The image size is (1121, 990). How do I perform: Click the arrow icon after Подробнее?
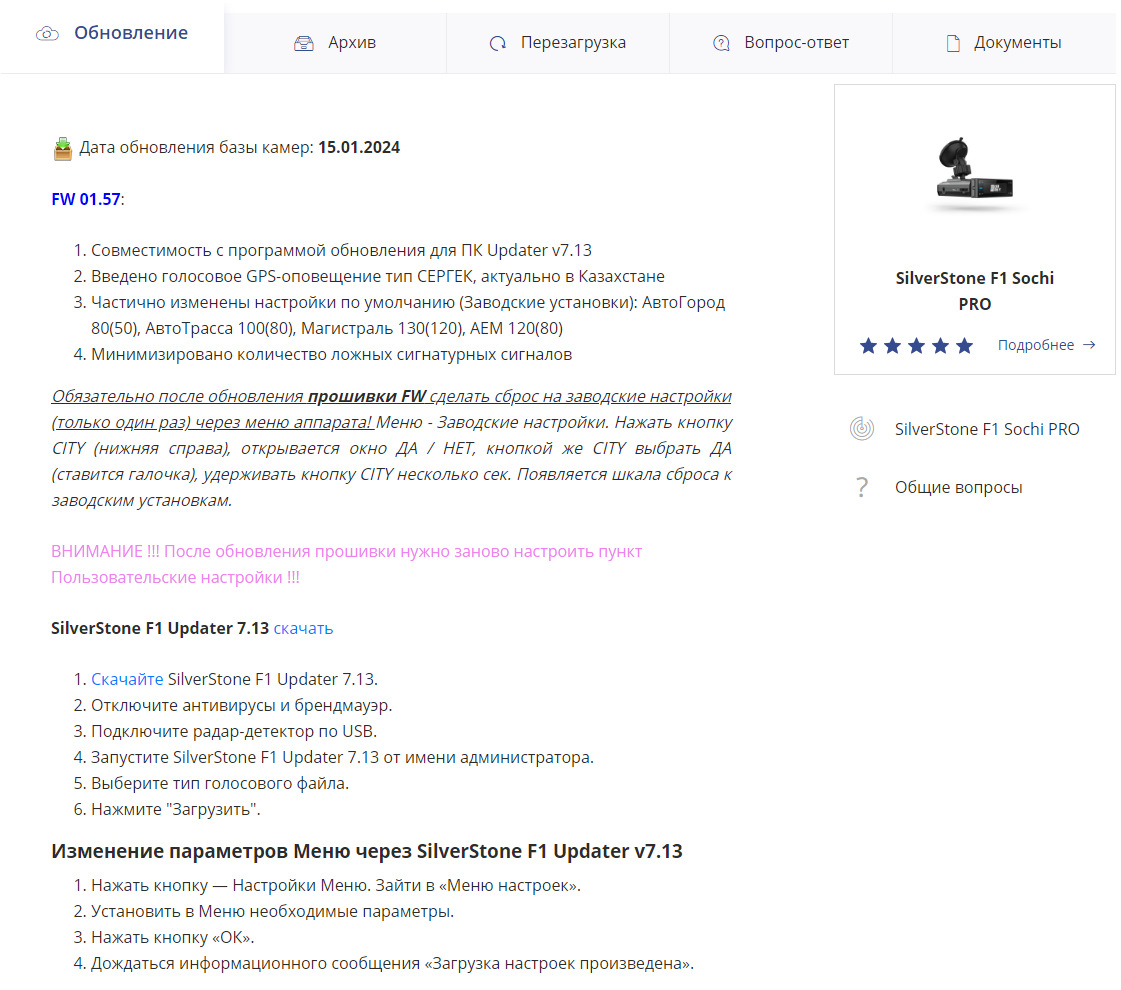1089,345
